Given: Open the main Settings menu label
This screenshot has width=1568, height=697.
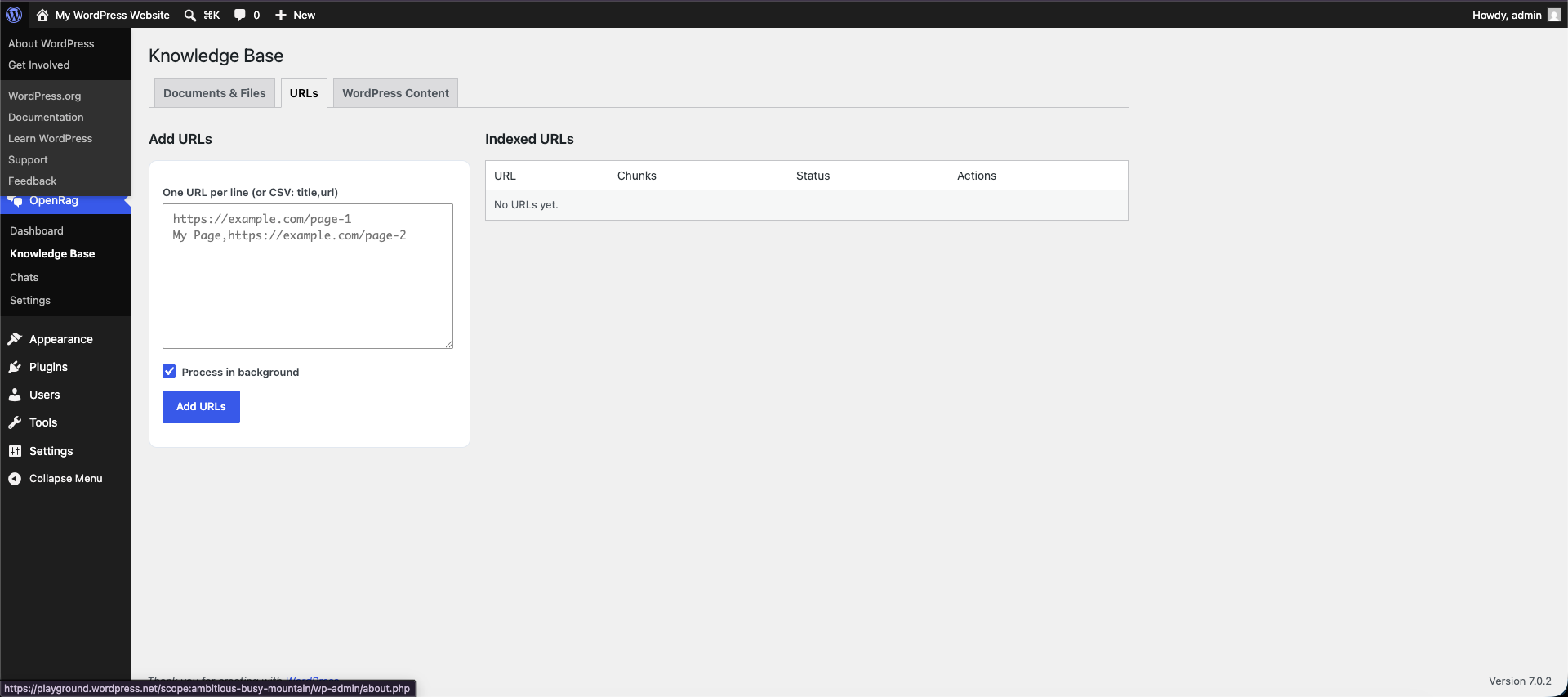Looking at the screenshot, I should [51, 451].
